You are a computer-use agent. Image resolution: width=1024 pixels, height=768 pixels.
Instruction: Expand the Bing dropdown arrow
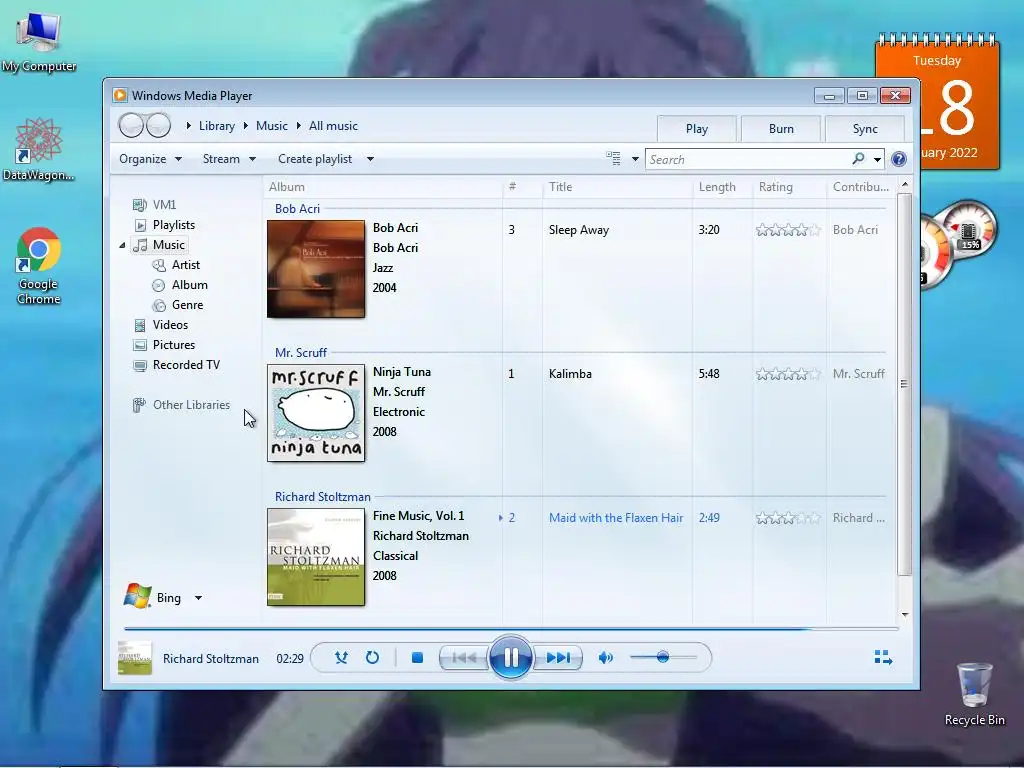click(x=198, y=598)
